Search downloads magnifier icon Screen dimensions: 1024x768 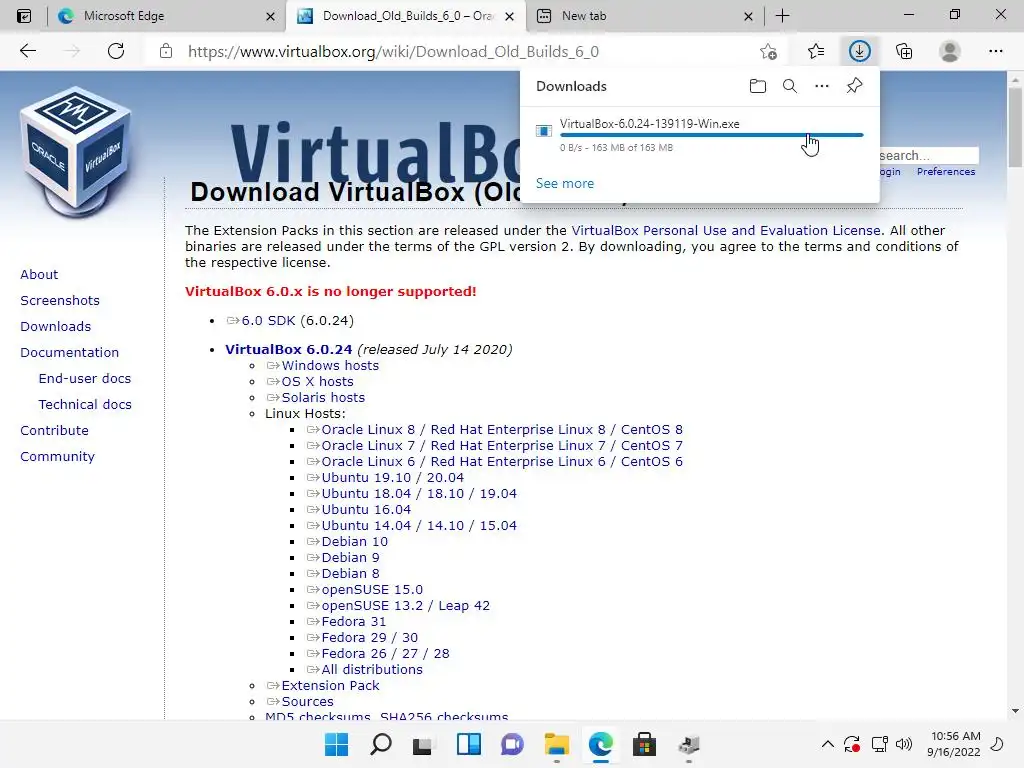coord(790,86)
